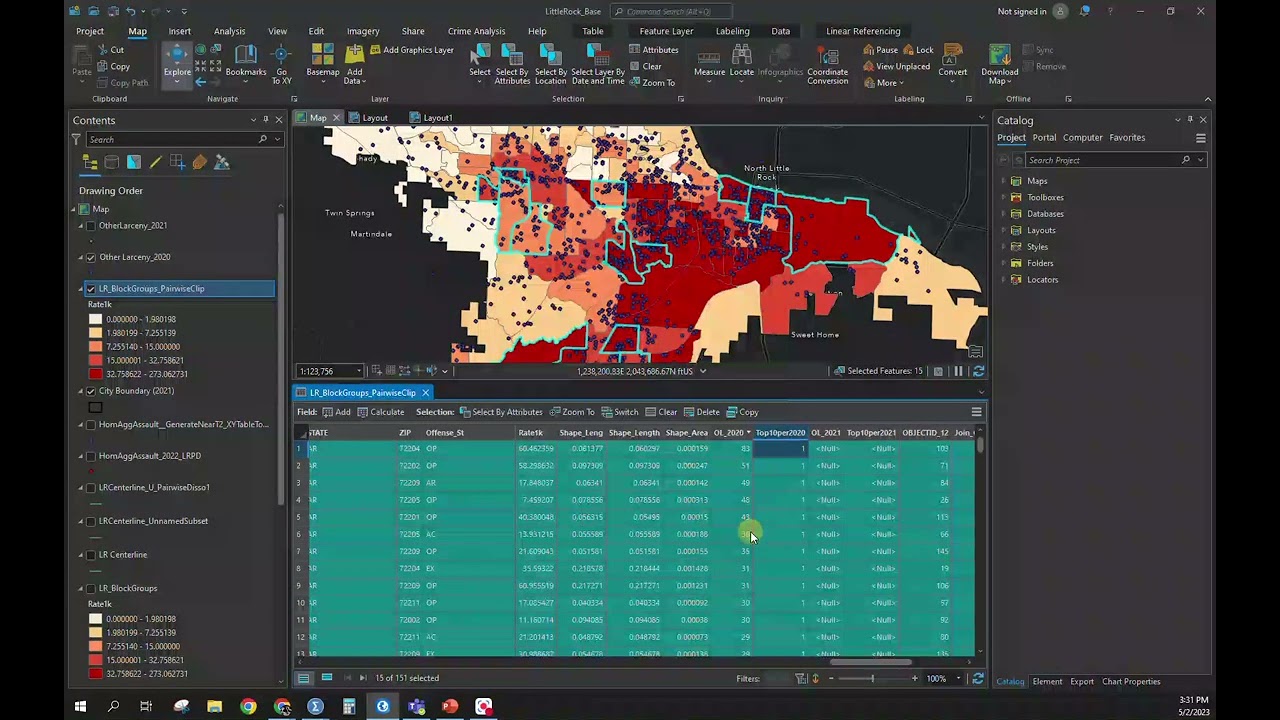The image size is (1280, 720).
Task: Expand the Maps node in Catalog
Action: point(1003,181)
